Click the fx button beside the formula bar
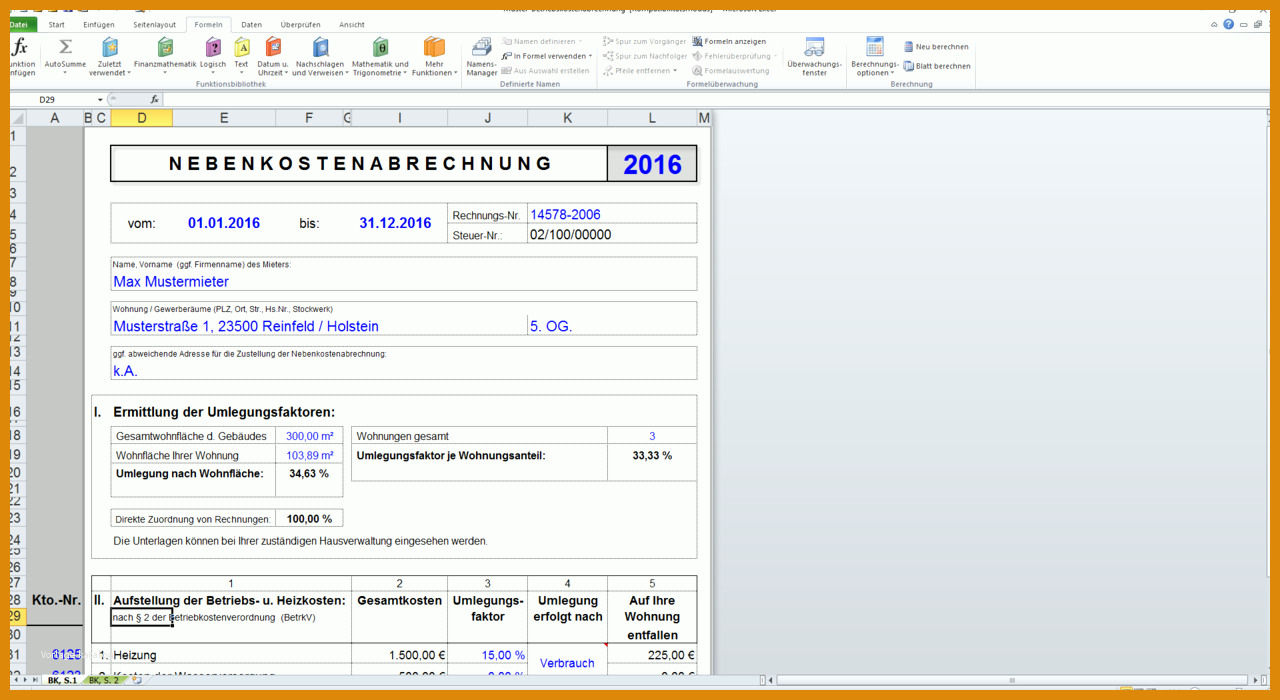The image size is (1280, 700). pos(155,100)
